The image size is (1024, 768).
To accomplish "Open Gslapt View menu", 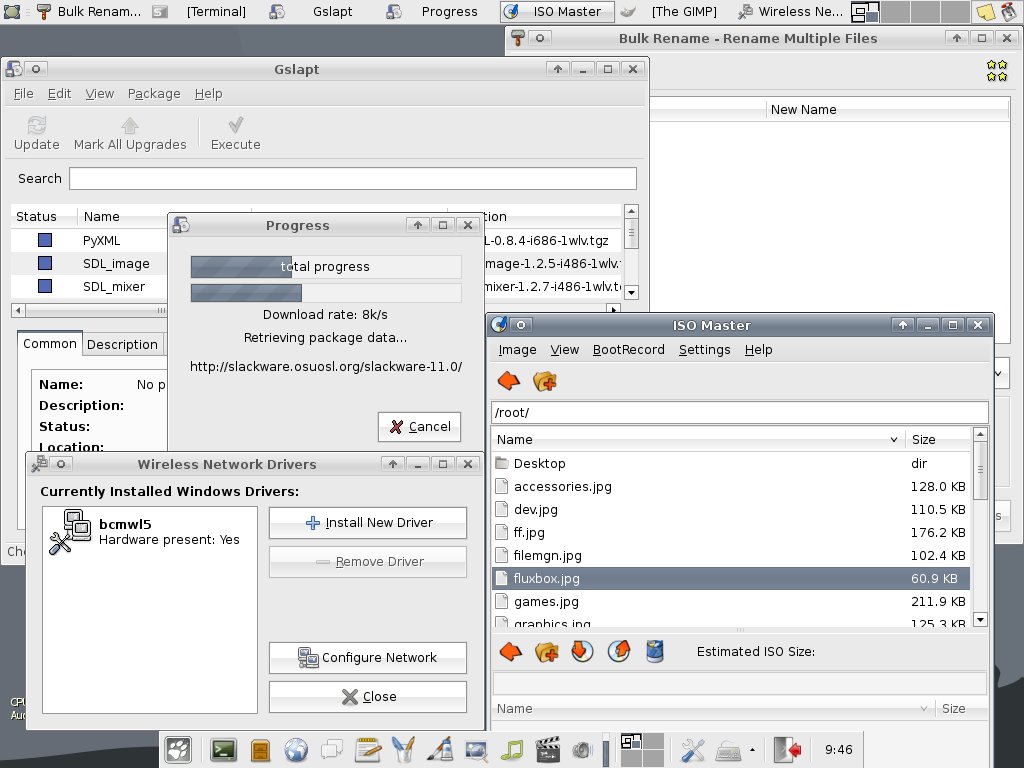I will [99, 93].
